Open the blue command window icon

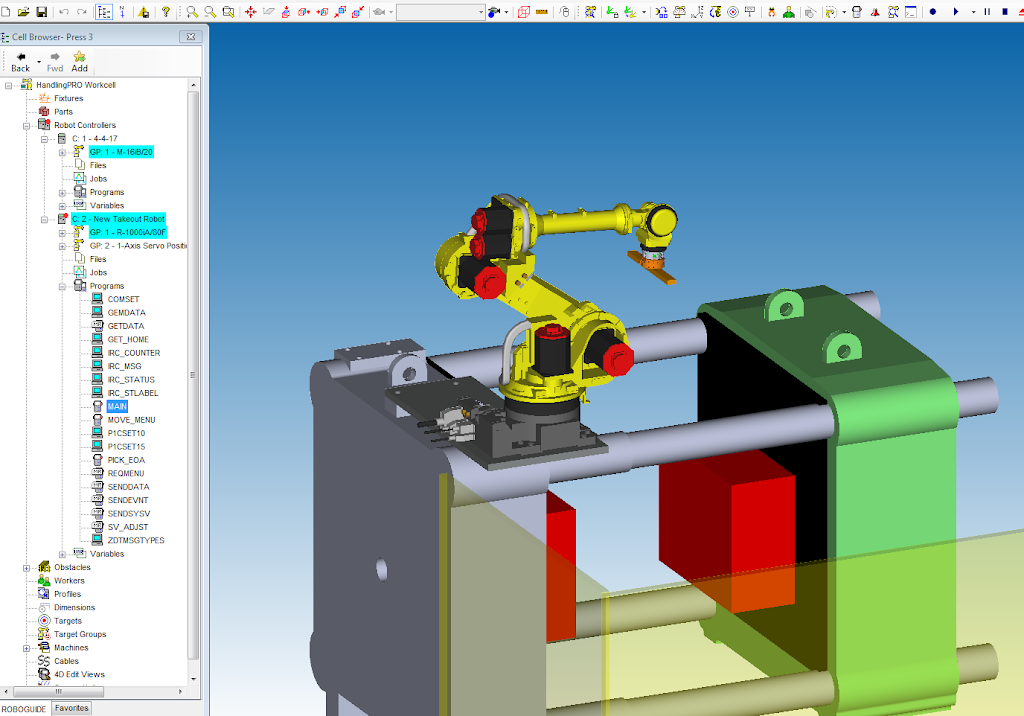tap(911, 12)
